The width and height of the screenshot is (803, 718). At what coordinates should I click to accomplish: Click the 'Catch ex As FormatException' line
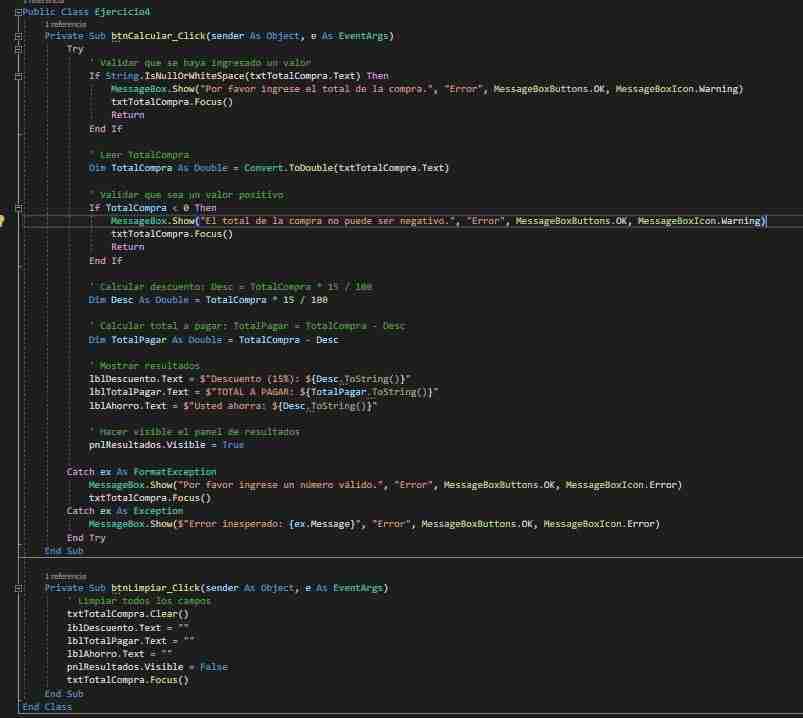[141, 471]
